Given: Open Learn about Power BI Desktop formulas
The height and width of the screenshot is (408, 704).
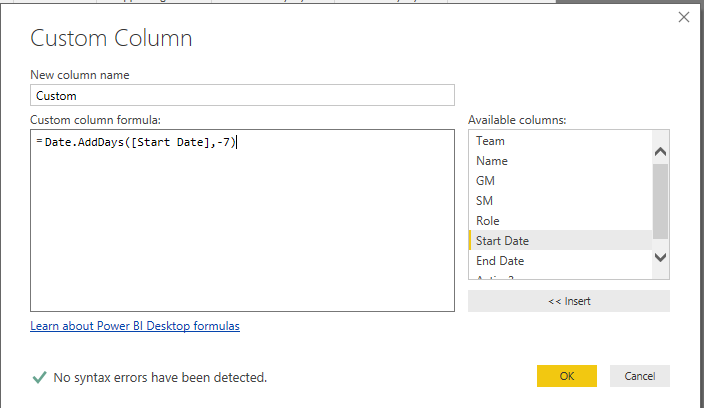Looking at the screenshot, I should point(135,326).
